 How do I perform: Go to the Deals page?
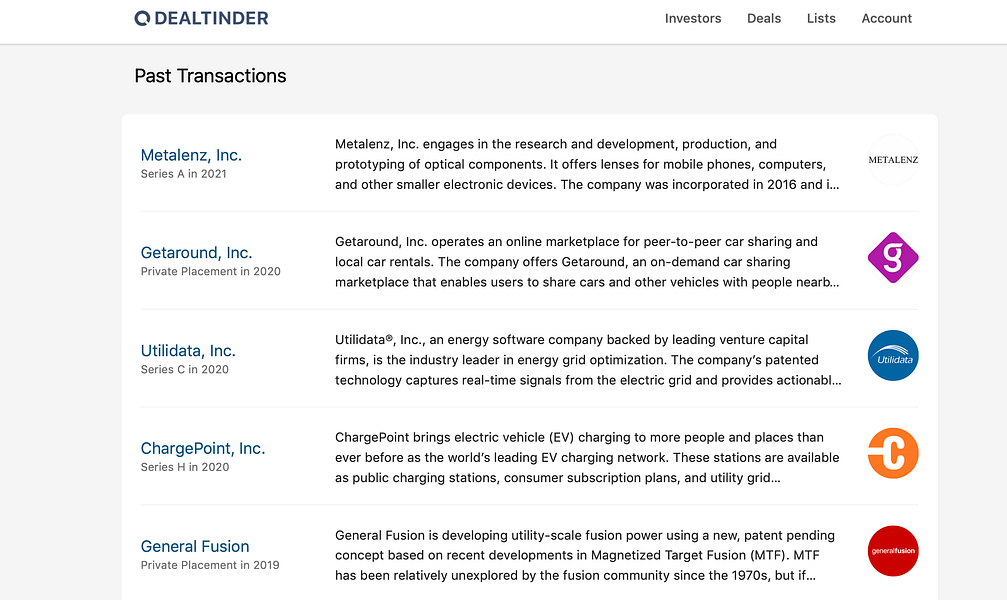(x=764, y=19)
